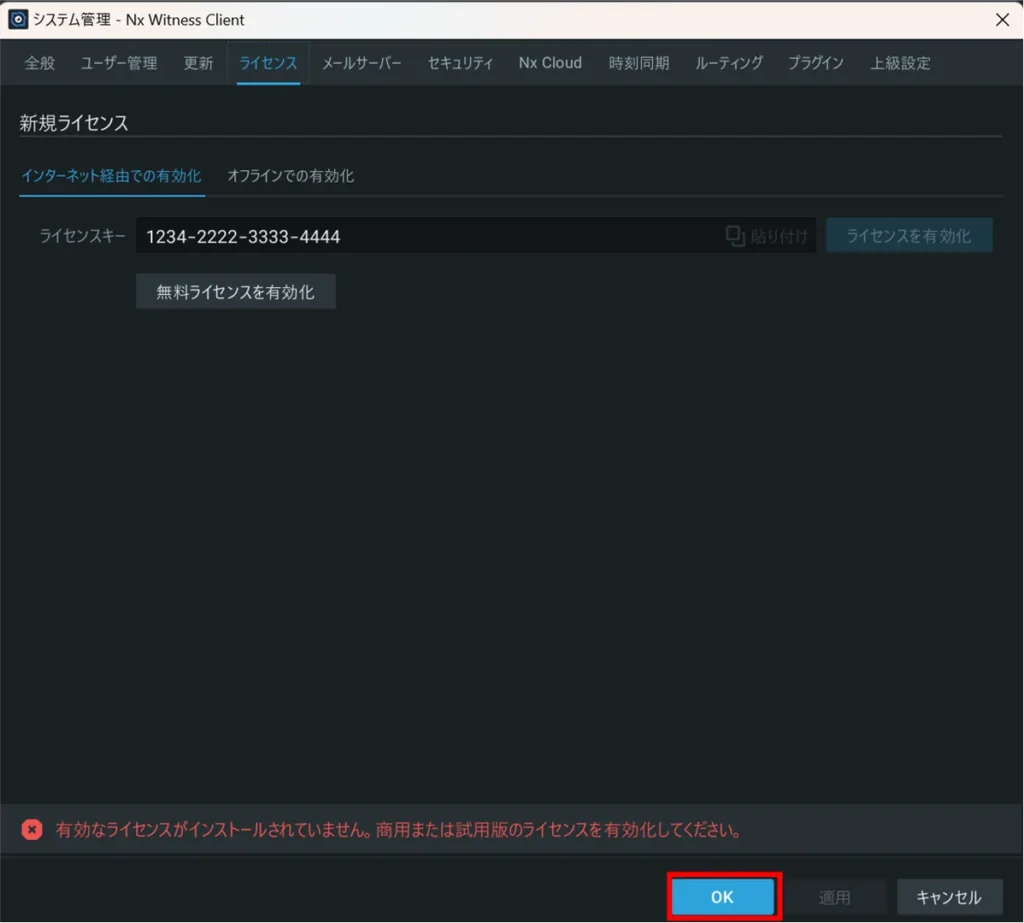Go to the メールサーバー tab
This screenshot has width=1024, height=923.
click(362, 63)
